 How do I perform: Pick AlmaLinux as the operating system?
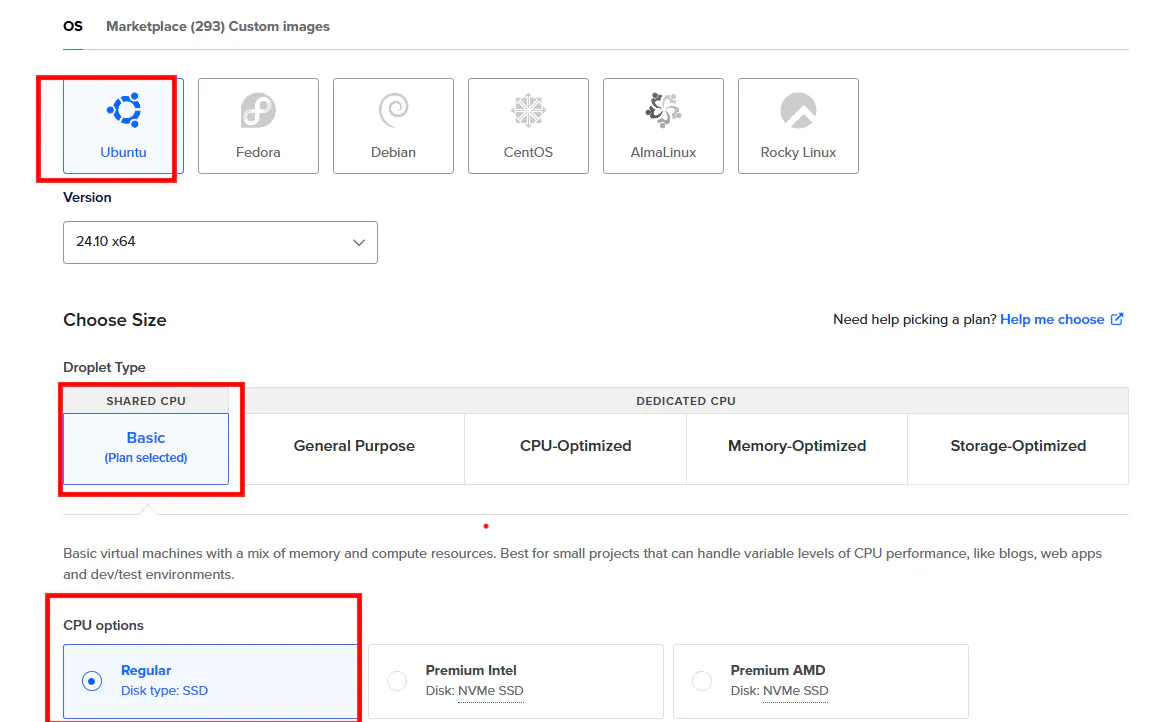point(663,125)
